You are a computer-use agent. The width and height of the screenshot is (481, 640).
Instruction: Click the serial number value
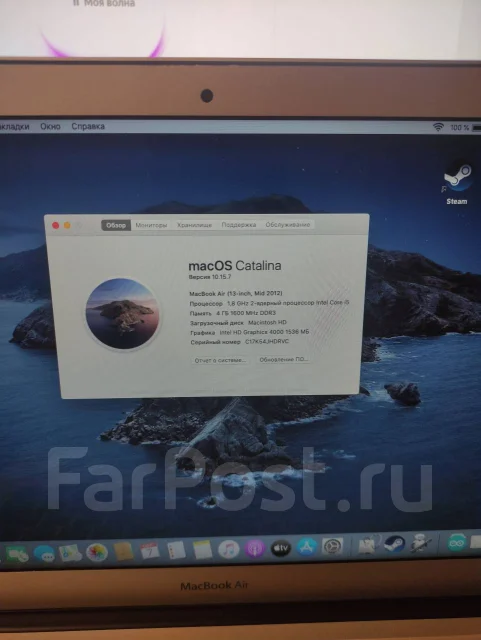(267, 342)
